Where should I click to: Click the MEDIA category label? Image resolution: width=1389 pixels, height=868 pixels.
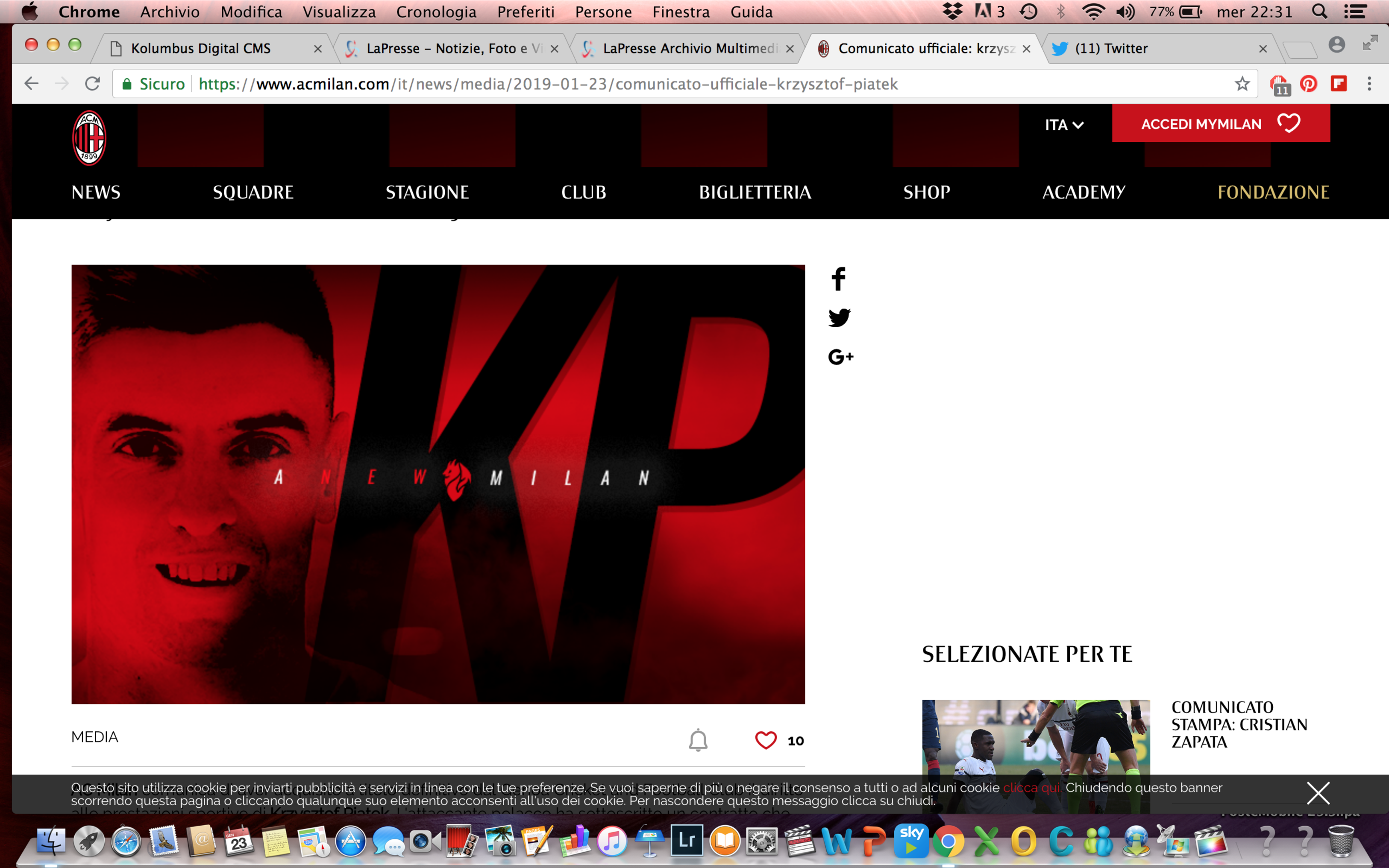95,737
